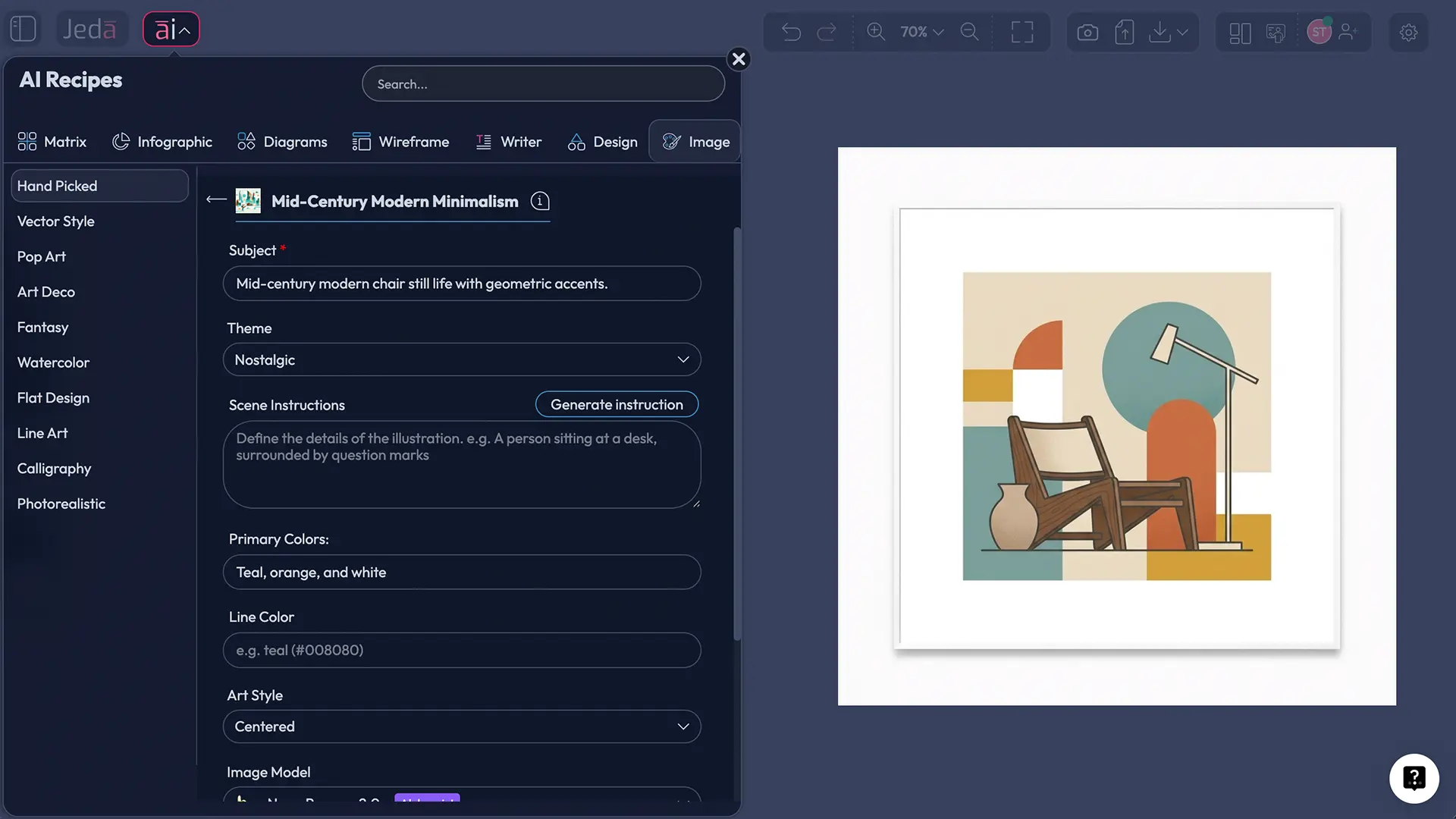The height and width of the screenshot is (819, 1456).
Task: Take a screenshot with camera icon
Action: point(1087,33)
